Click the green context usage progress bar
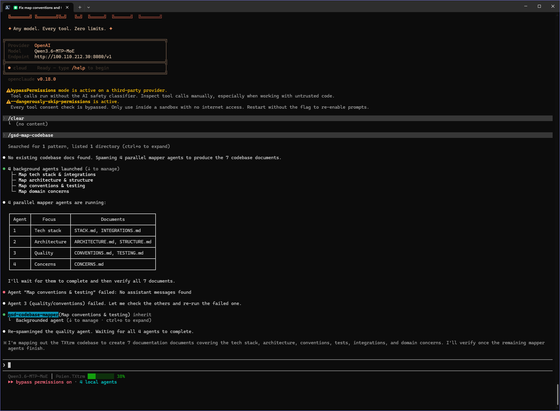 pos(101,376)
